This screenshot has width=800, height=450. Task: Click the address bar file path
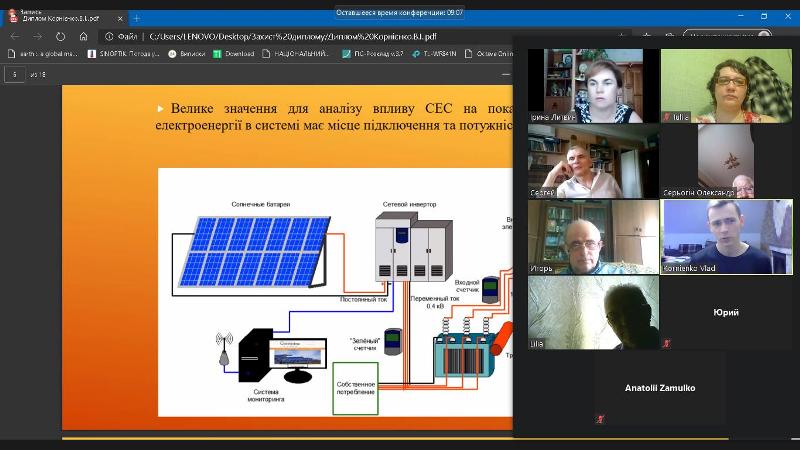pyautogui.click(x=300, y=36)
